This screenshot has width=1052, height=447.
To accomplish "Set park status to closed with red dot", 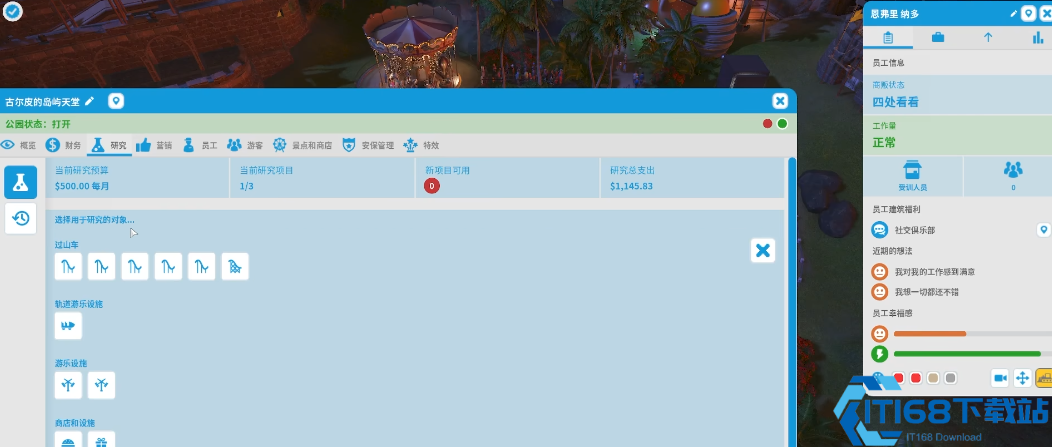I will 768,123.
